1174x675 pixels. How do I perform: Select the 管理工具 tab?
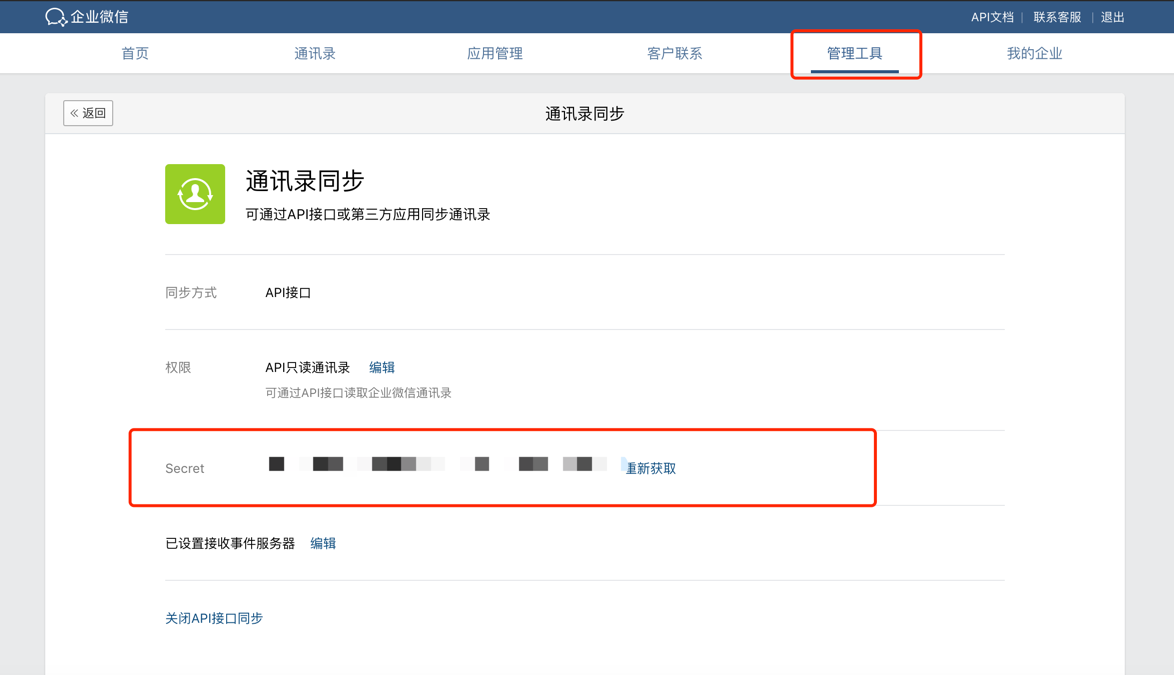[x=854, y=54]
